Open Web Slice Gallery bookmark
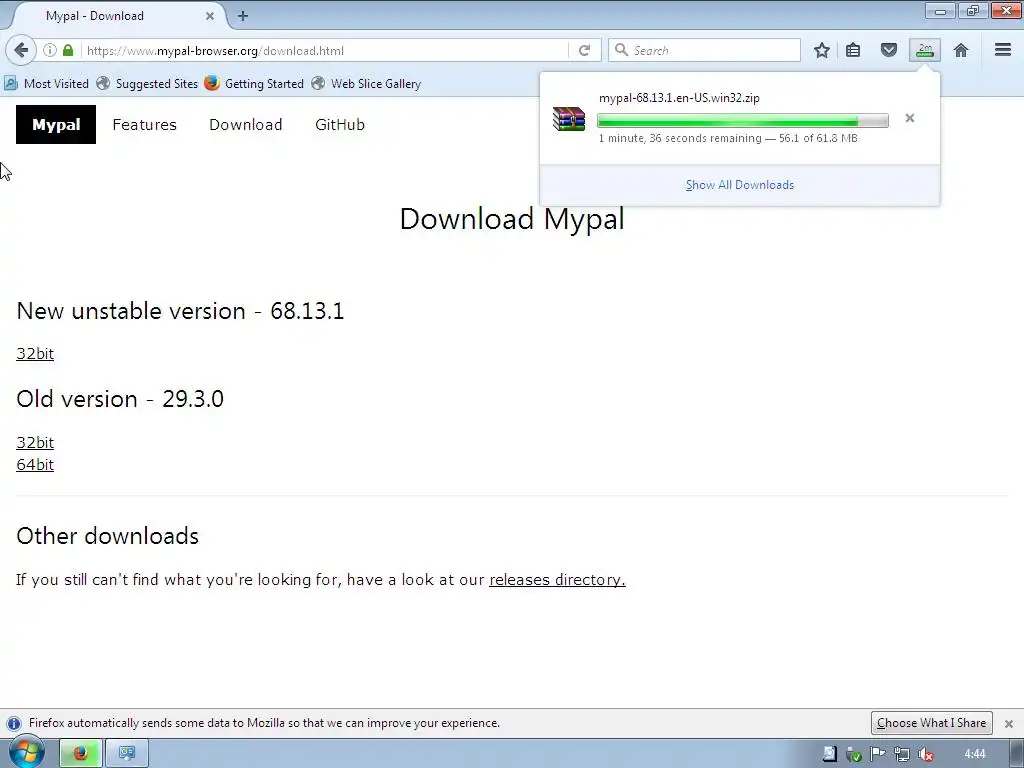 (x=366, y=84)
